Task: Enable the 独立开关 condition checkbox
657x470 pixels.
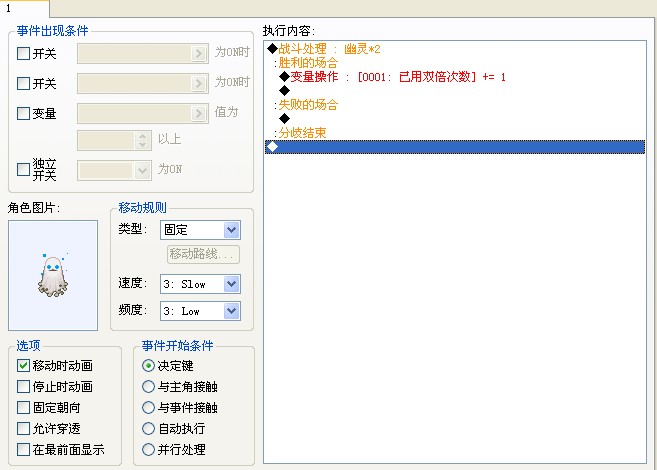Action: coord(23,170)
